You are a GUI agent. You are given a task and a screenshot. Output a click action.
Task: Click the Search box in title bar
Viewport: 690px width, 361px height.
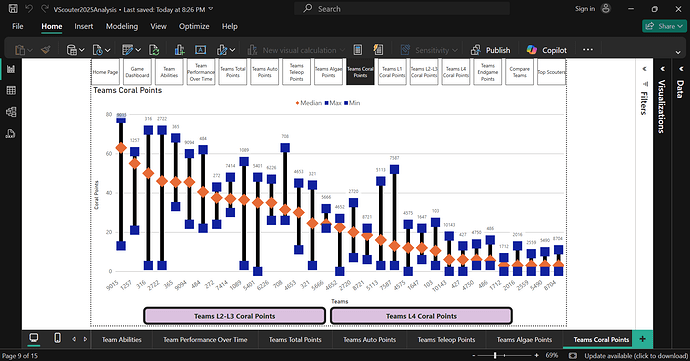point(402,9)
